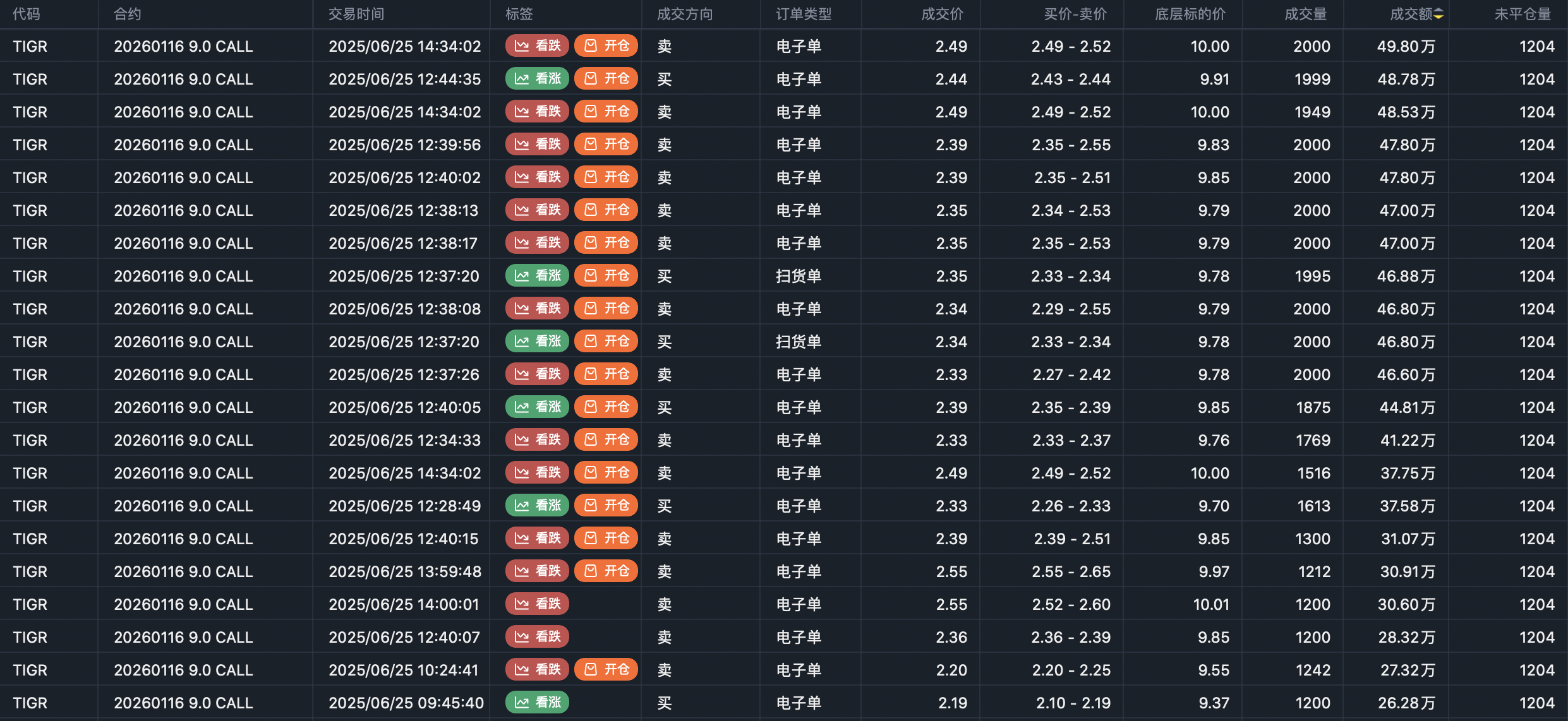Select the 2025/06/25 12:44:35 time cell
The image size is (1568, 721).
tap(405, 79)
